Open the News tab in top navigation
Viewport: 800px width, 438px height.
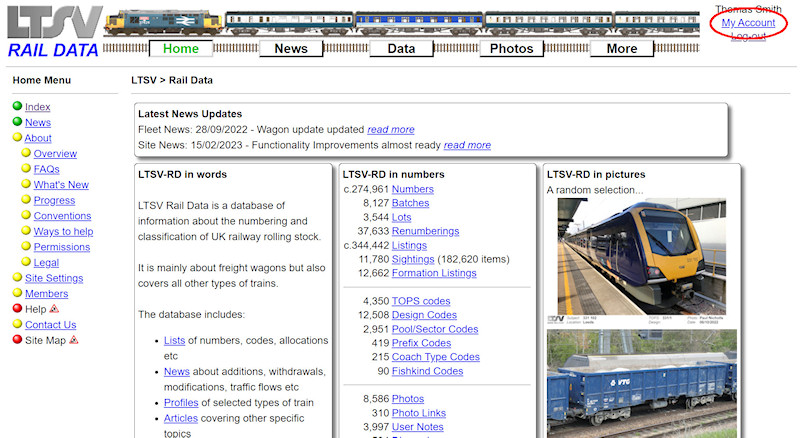290,48
